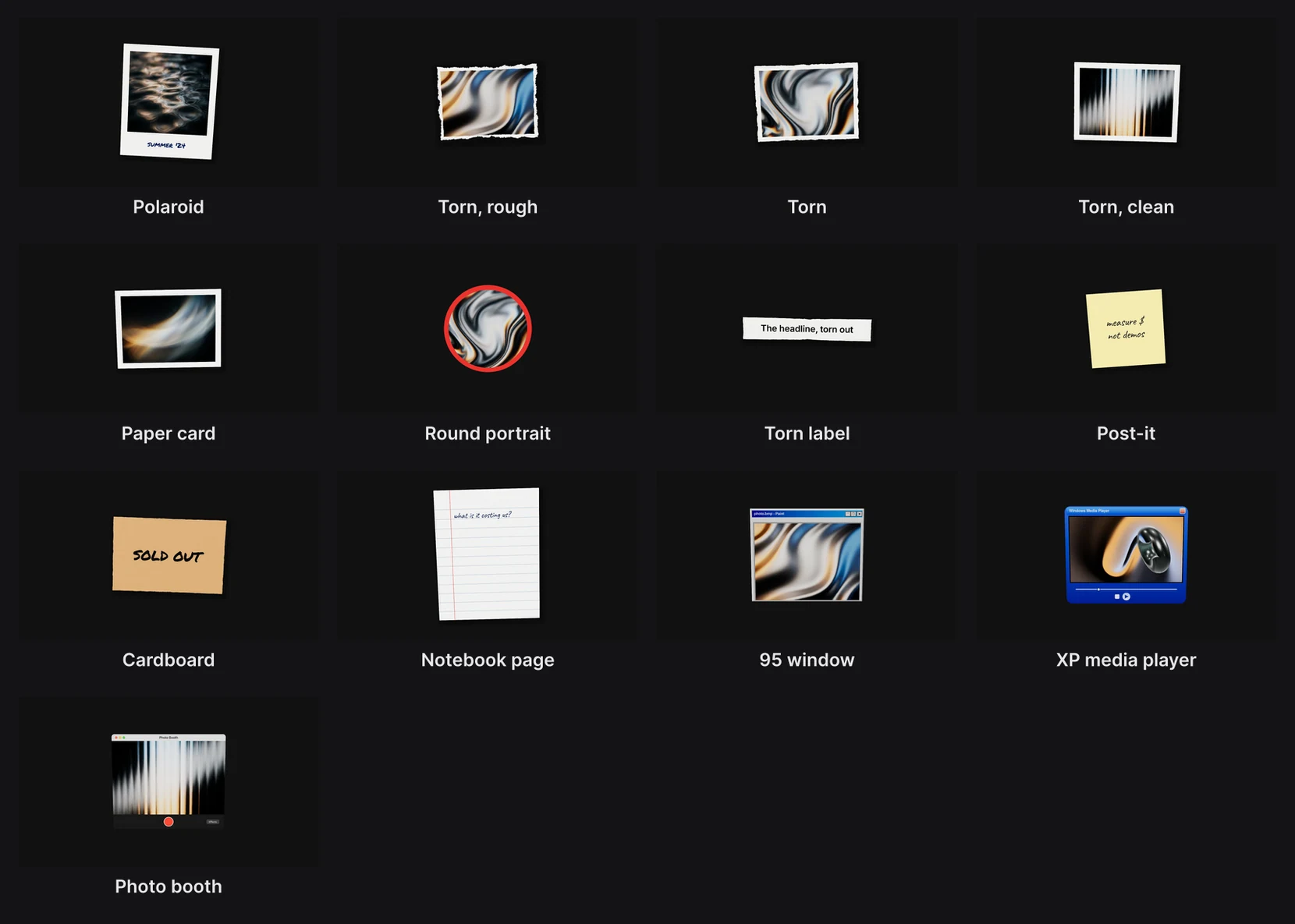The image size is (1295, 924).
Task: Select the Photo booth window thumbnail
Action: (169, 781)
